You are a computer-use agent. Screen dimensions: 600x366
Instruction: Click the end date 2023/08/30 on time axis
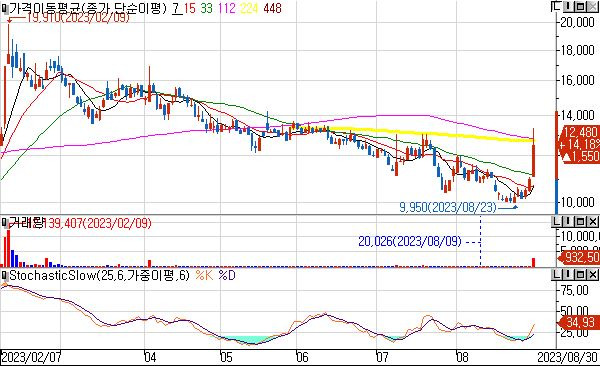point(567,358)
